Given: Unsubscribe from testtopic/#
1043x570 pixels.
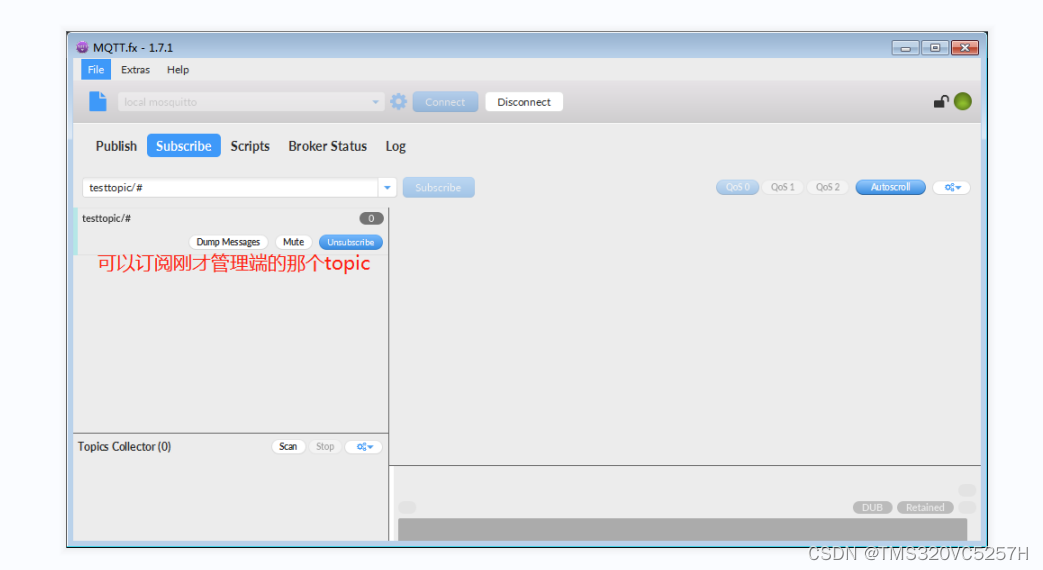Looking at the screenshot, I should click(351, 242).
